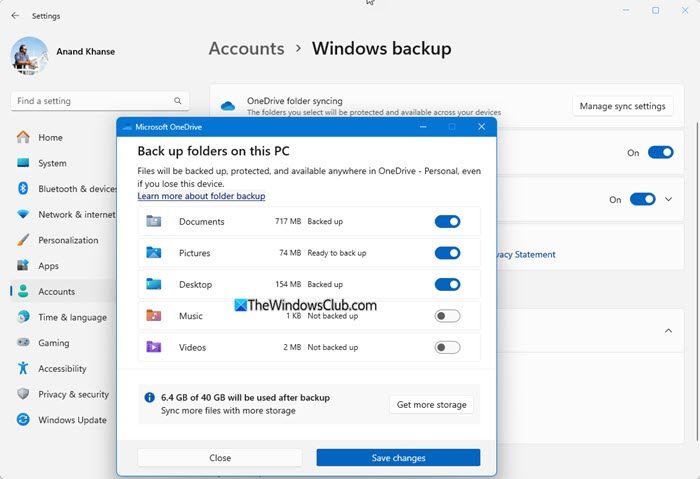Click Accounts breadcrumb in header
The width and height of the screenshot is (700, 479).
tap(246, 48)
